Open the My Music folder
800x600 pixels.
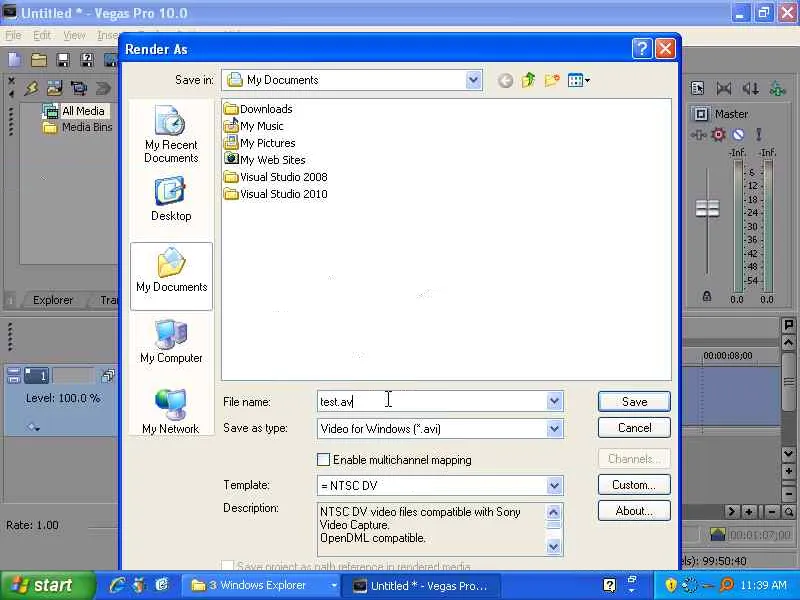(254, 126)
